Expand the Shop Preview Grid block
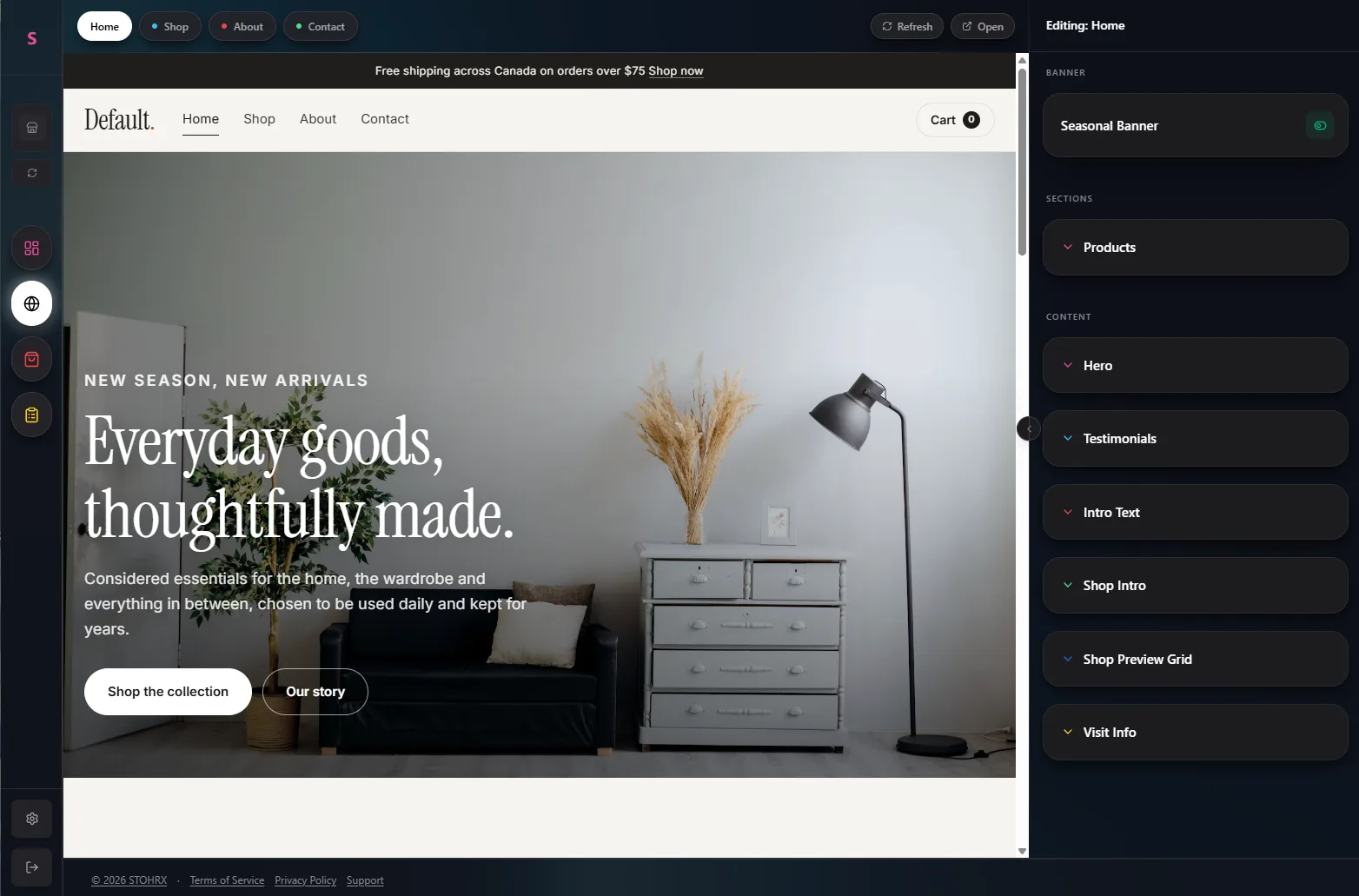The image size is (1359, 896). pos(1195,660)
